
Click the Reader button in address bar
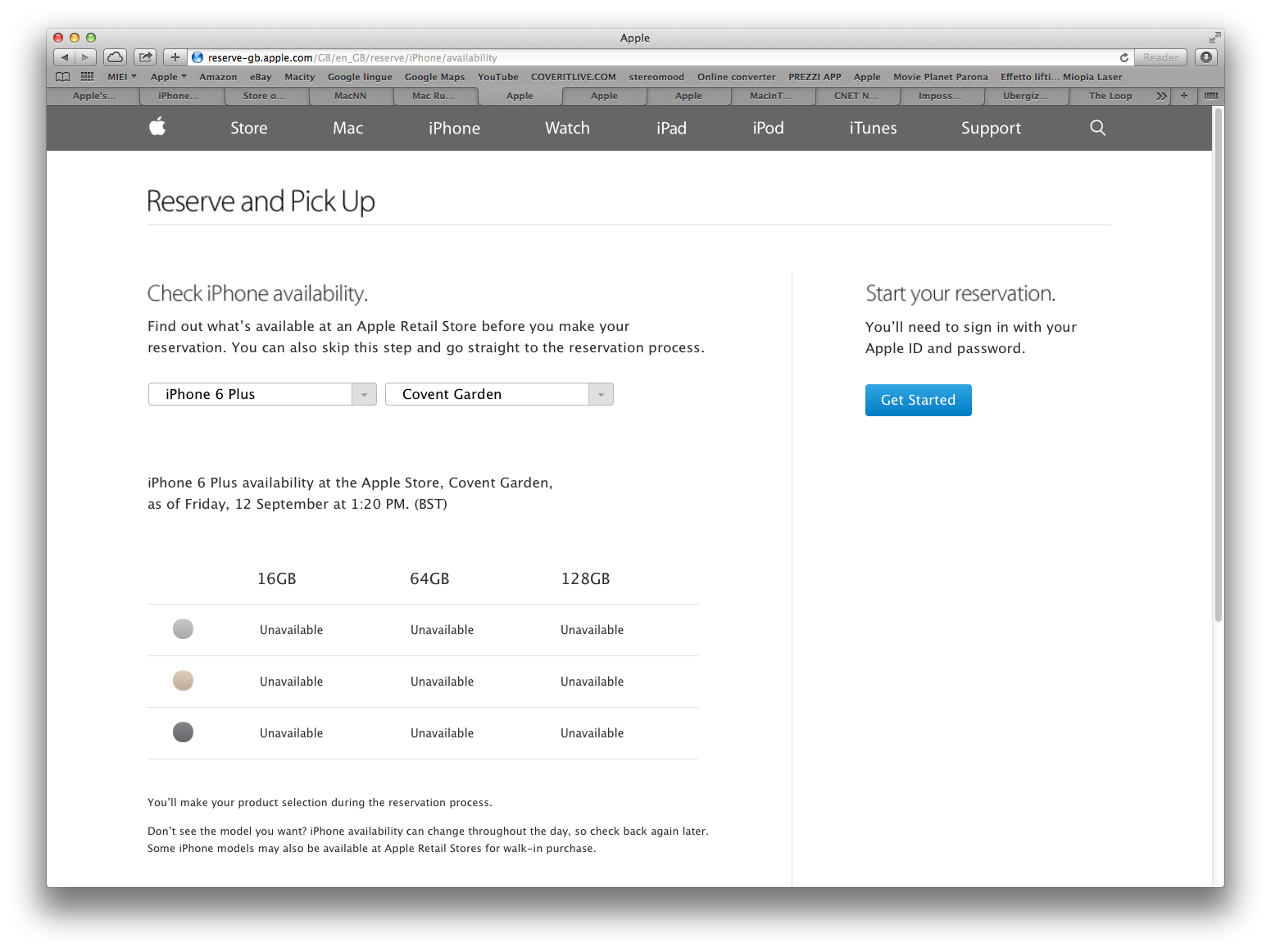(1160, 57)
